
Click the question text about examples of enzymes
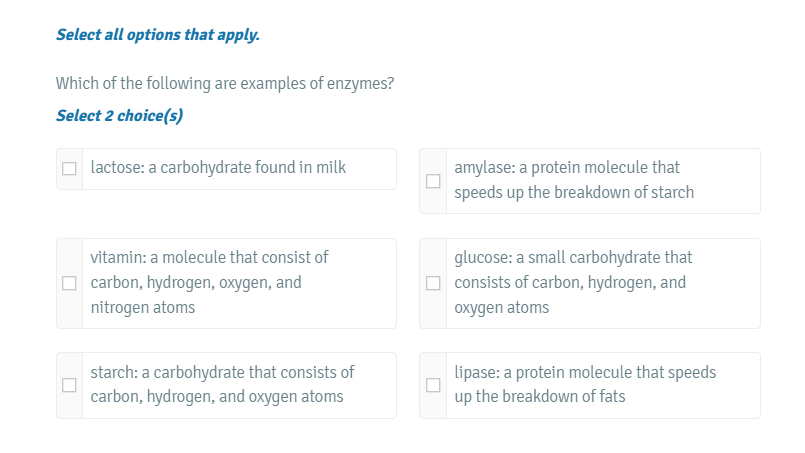pyautogui.click(x=225, y=83)
